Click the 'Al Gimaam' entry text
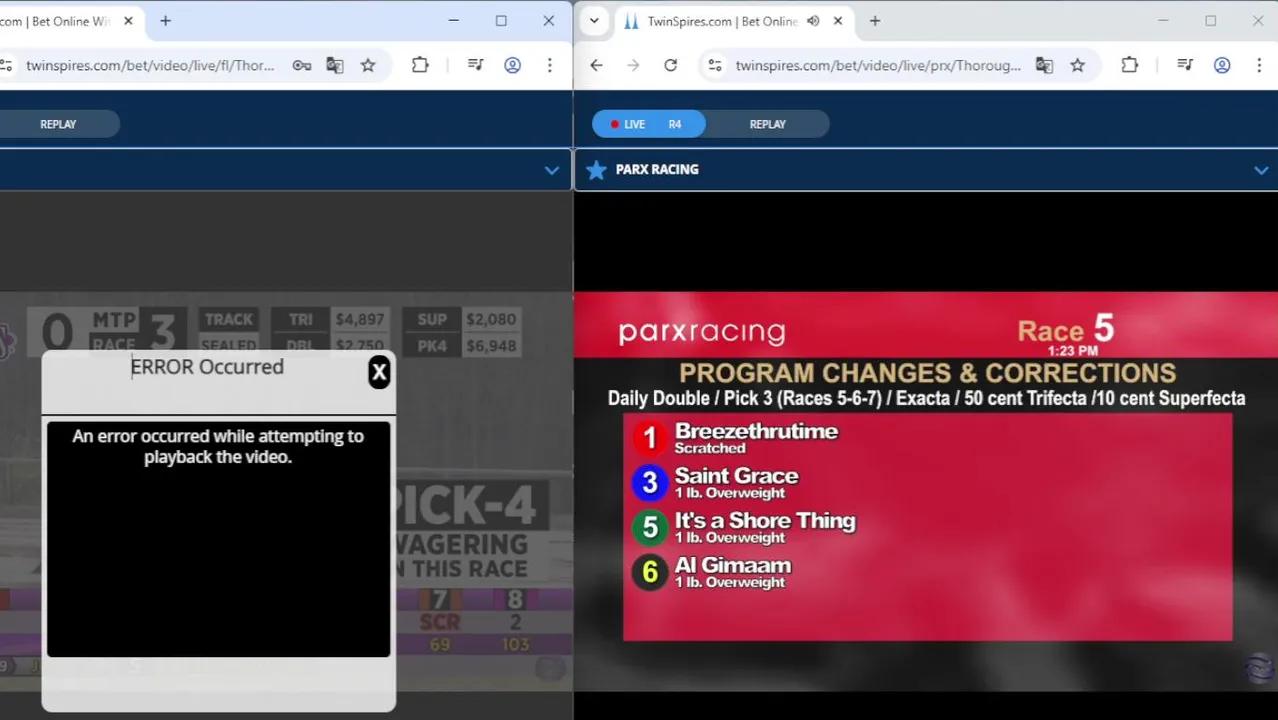This screenshot has width=1278, height=720. [732, 572]
